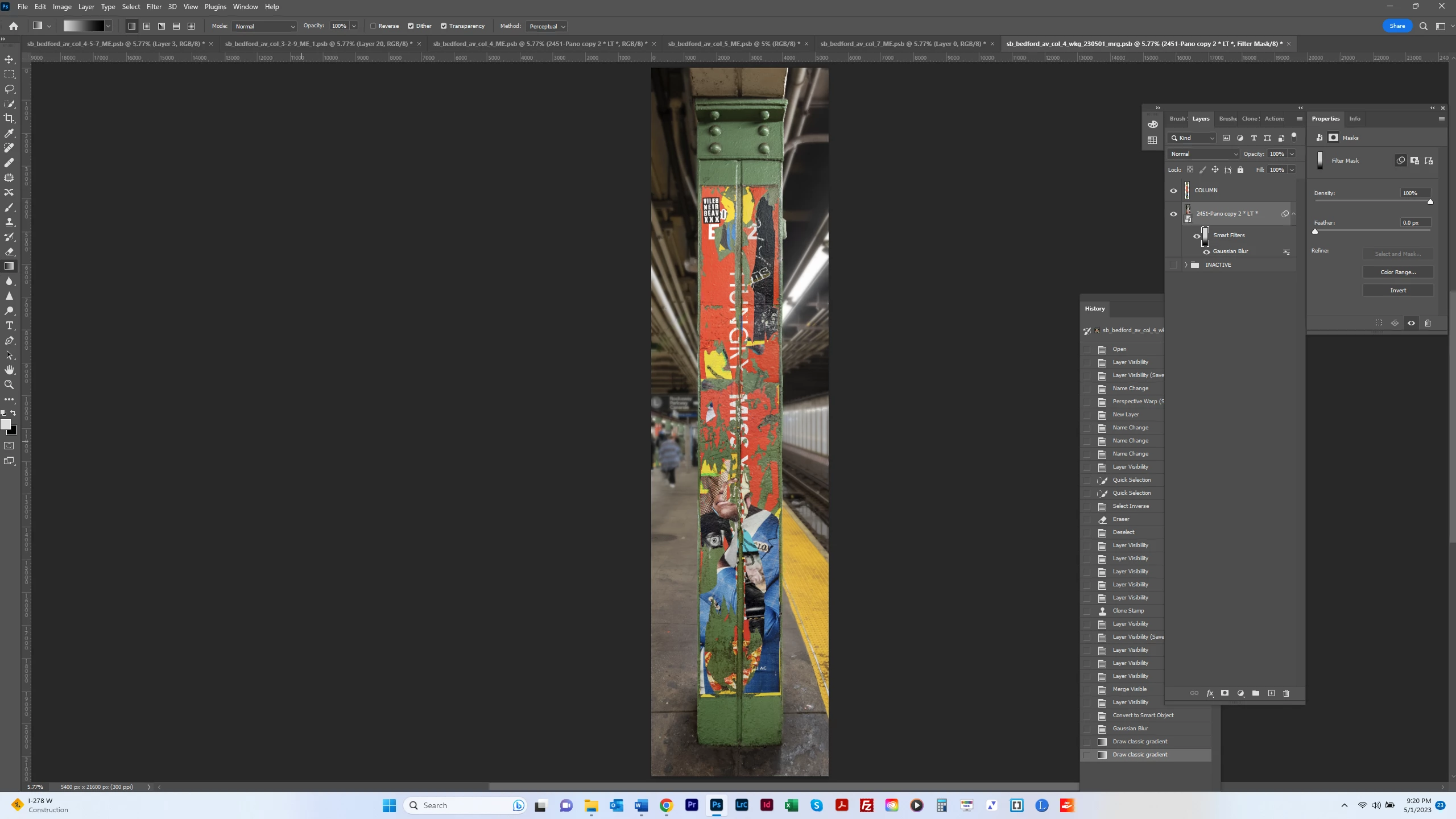The height and width of the screenshot is (819, 1456).
Task: Click the add layer mask icon
Action: [x=1225, y=693]
